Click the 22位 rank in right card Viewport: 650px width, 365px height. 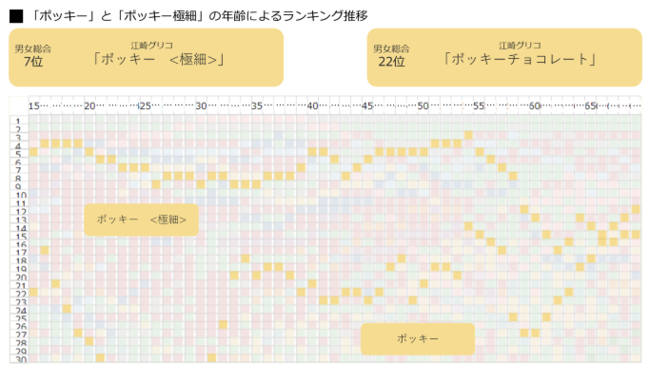(x=391, y=62)
